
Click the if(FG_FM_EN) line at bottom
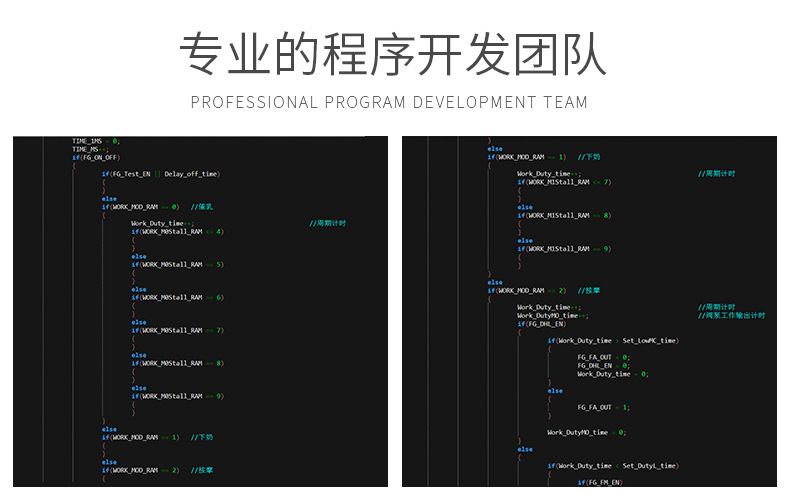tap(600, 482)
